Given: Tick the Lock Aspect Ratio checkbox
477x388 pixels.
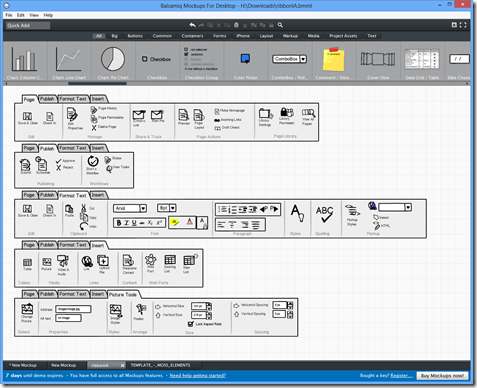Looking at the screenshot, I should 191,324.
